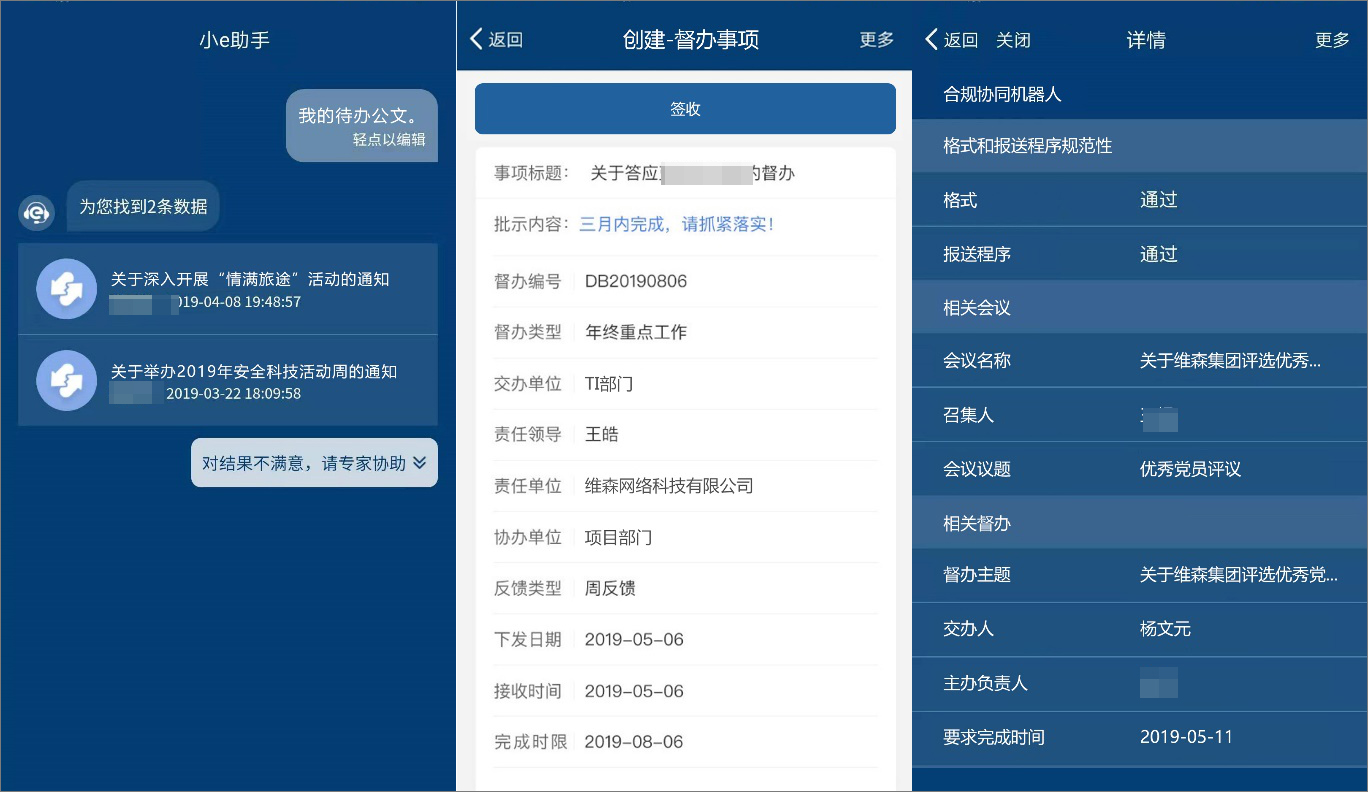Click the blue 三月内完成 批示内容 text

[x=677, y=224]
